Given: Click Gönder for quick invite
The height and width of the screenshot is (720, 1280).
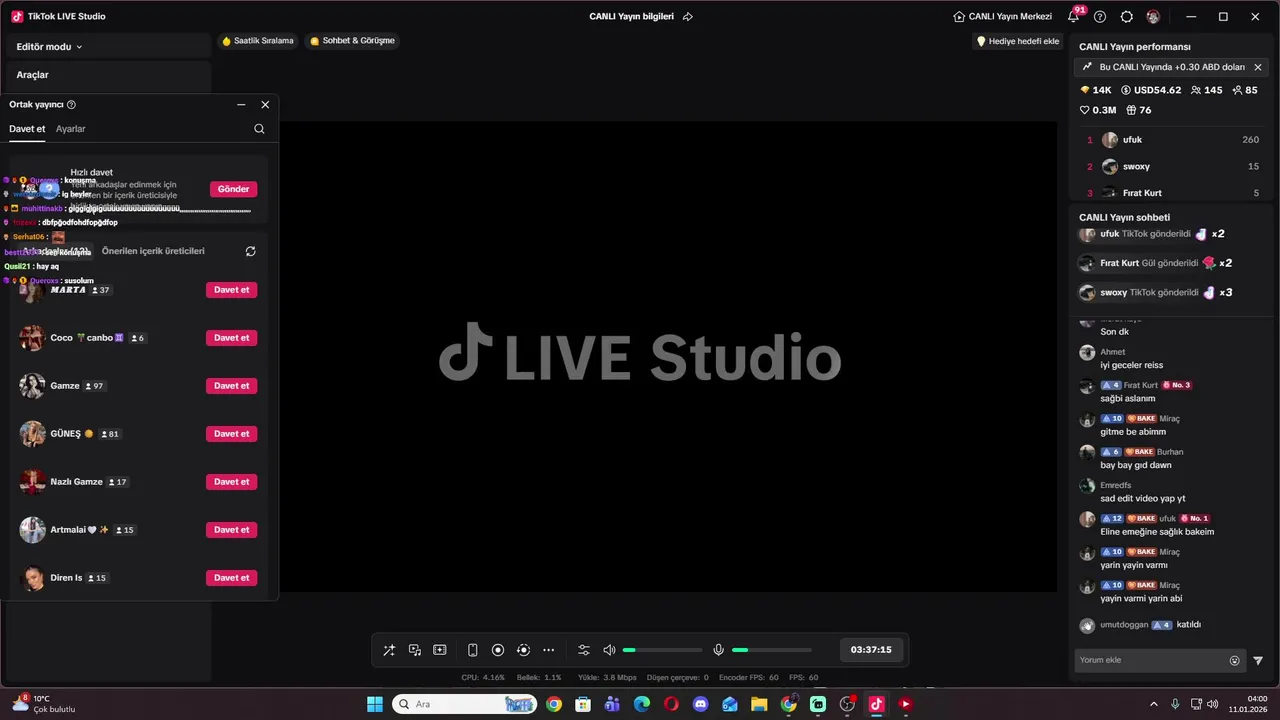Looking at the screenshot, I should 233,189.
